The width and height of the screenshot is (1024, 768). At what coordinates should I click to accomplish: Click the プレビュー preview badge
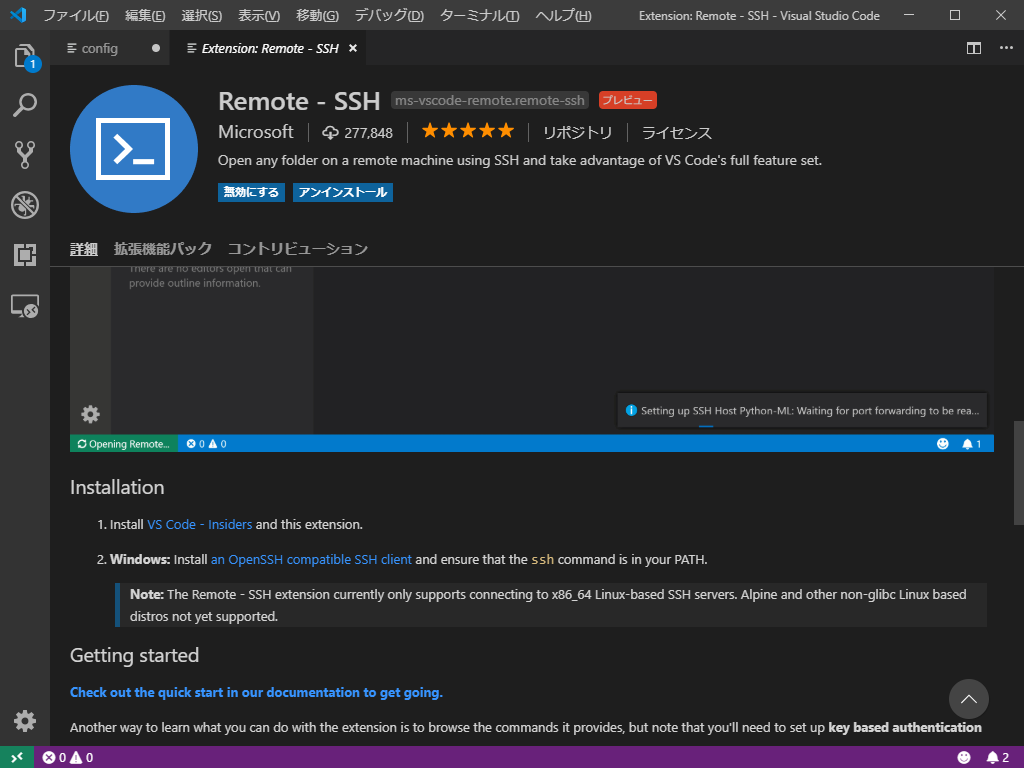[628, 100]
